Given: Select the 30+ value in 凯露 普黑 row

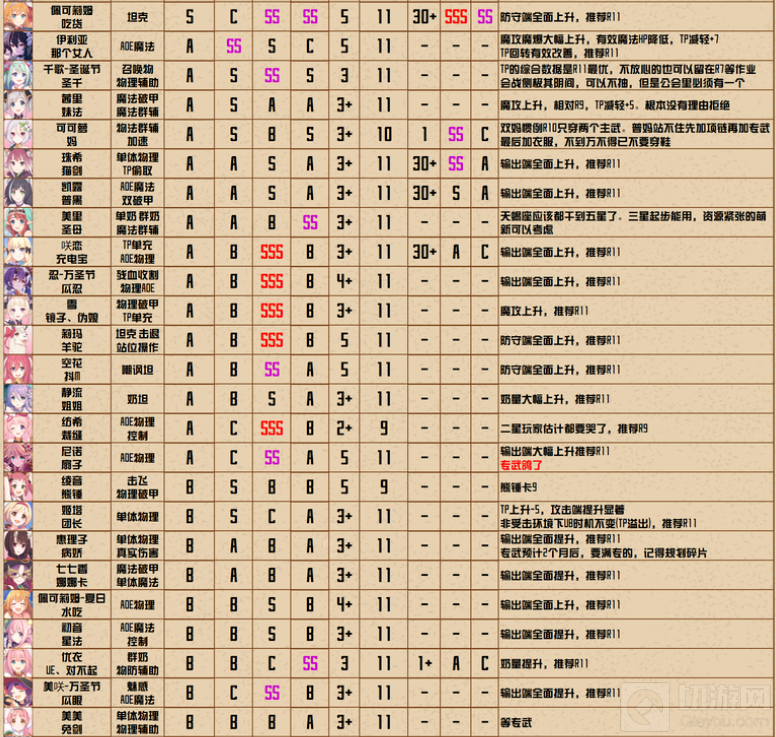Looking at the screenshot, I should pyautogui.click(x=425, y=193).
